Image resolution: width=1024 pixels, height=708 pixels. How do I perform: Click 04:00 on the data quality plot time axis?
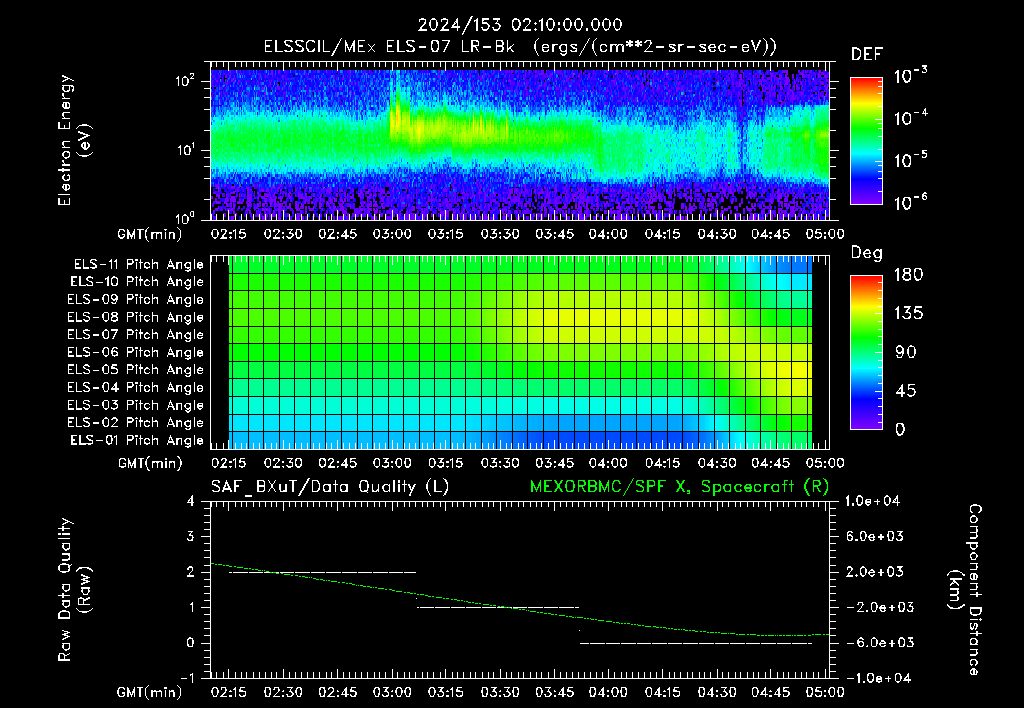pos(608,692)
